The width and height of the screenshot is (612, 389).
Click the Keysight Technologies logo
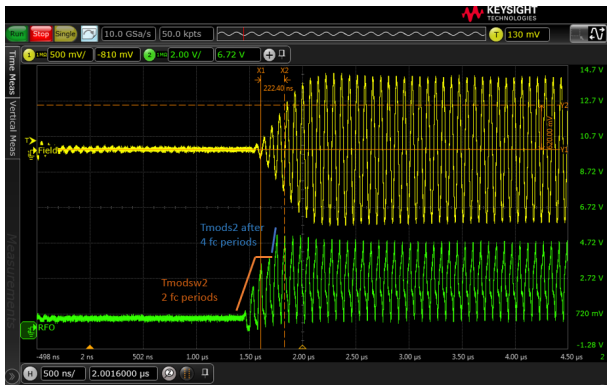tap(500, 13)
